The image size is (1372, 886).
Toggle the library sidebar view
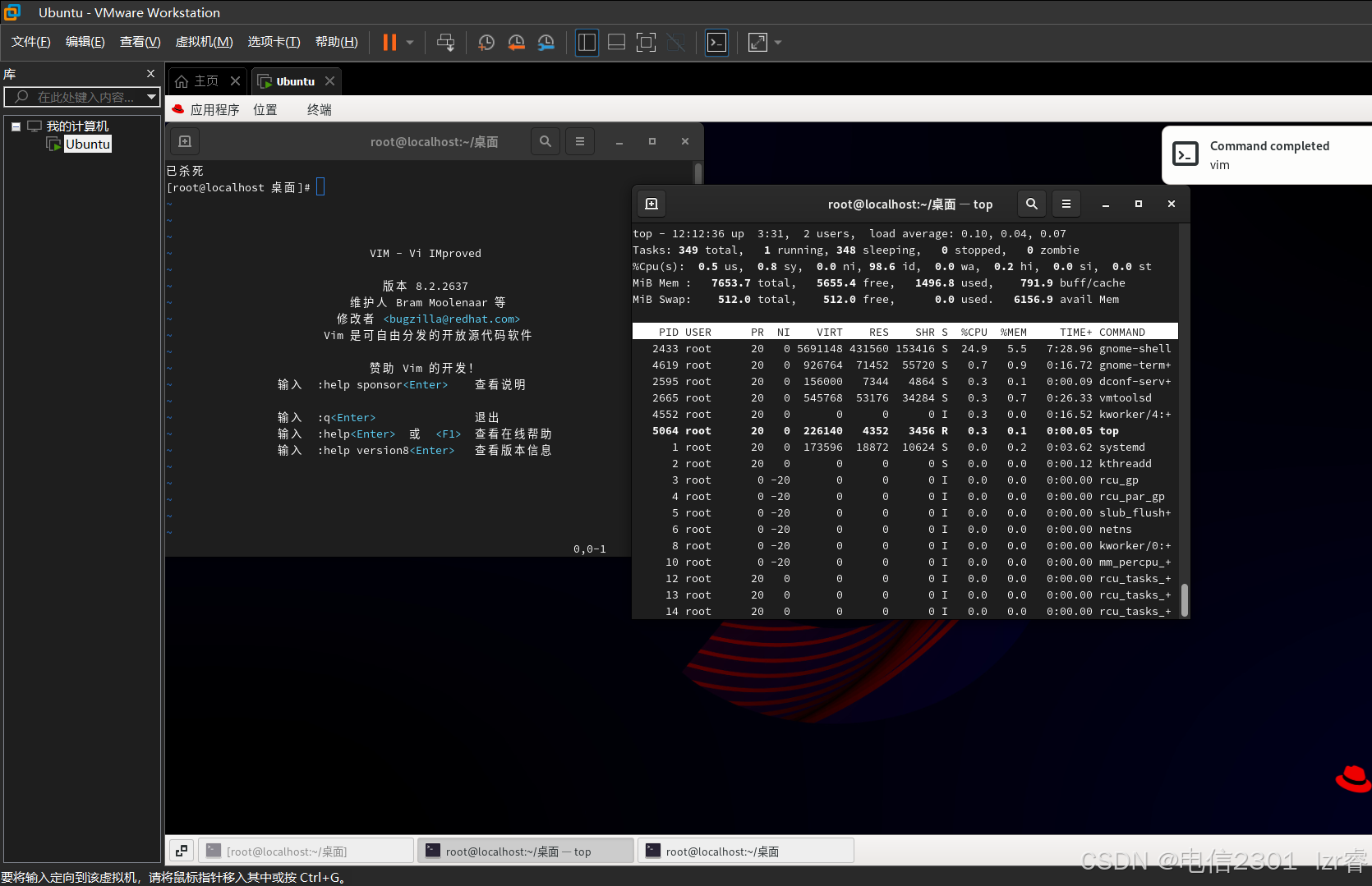(587, 42)
